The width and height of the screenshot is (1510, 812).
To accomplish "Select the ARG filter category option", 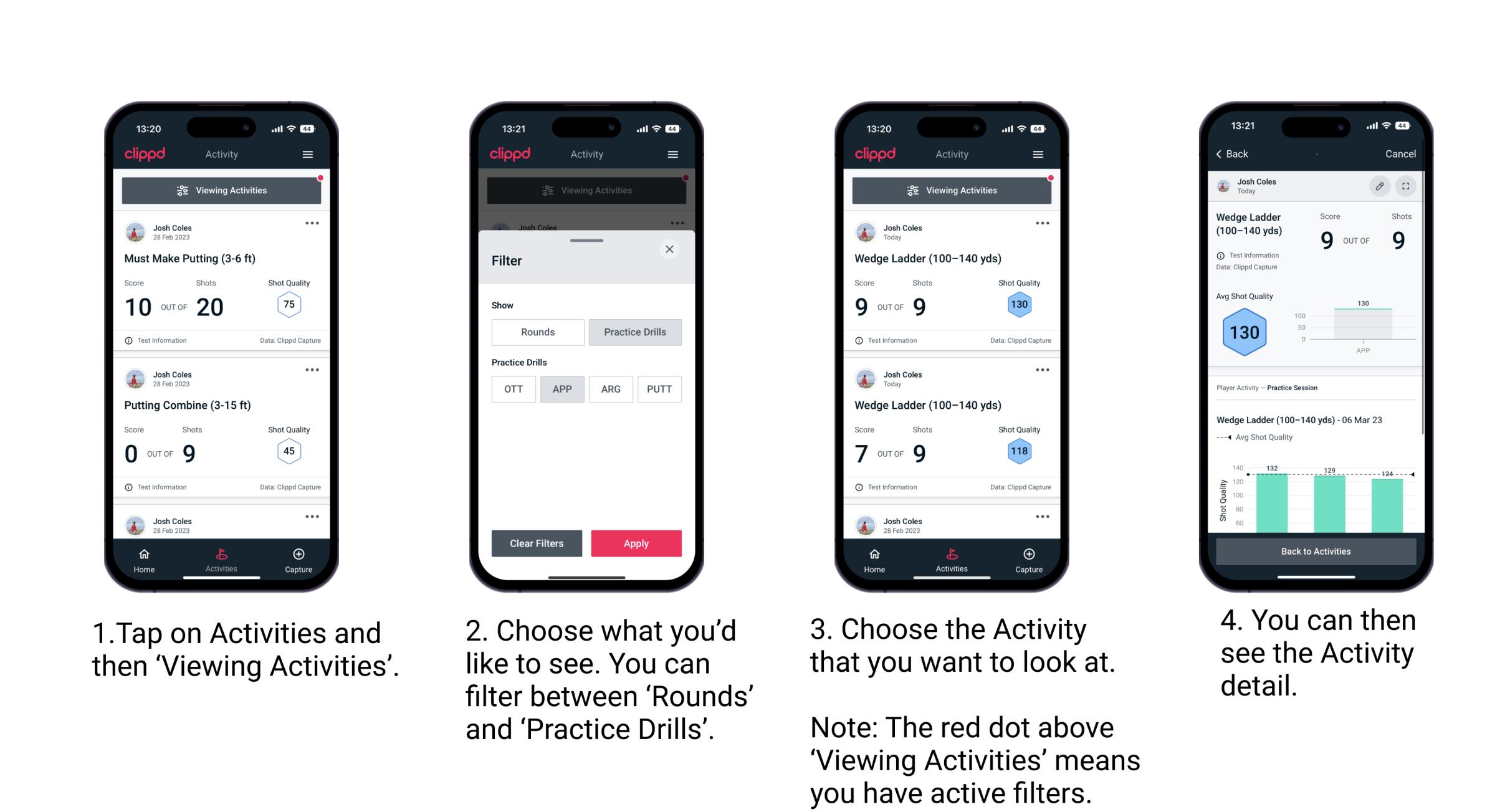I will pos(611,389).
